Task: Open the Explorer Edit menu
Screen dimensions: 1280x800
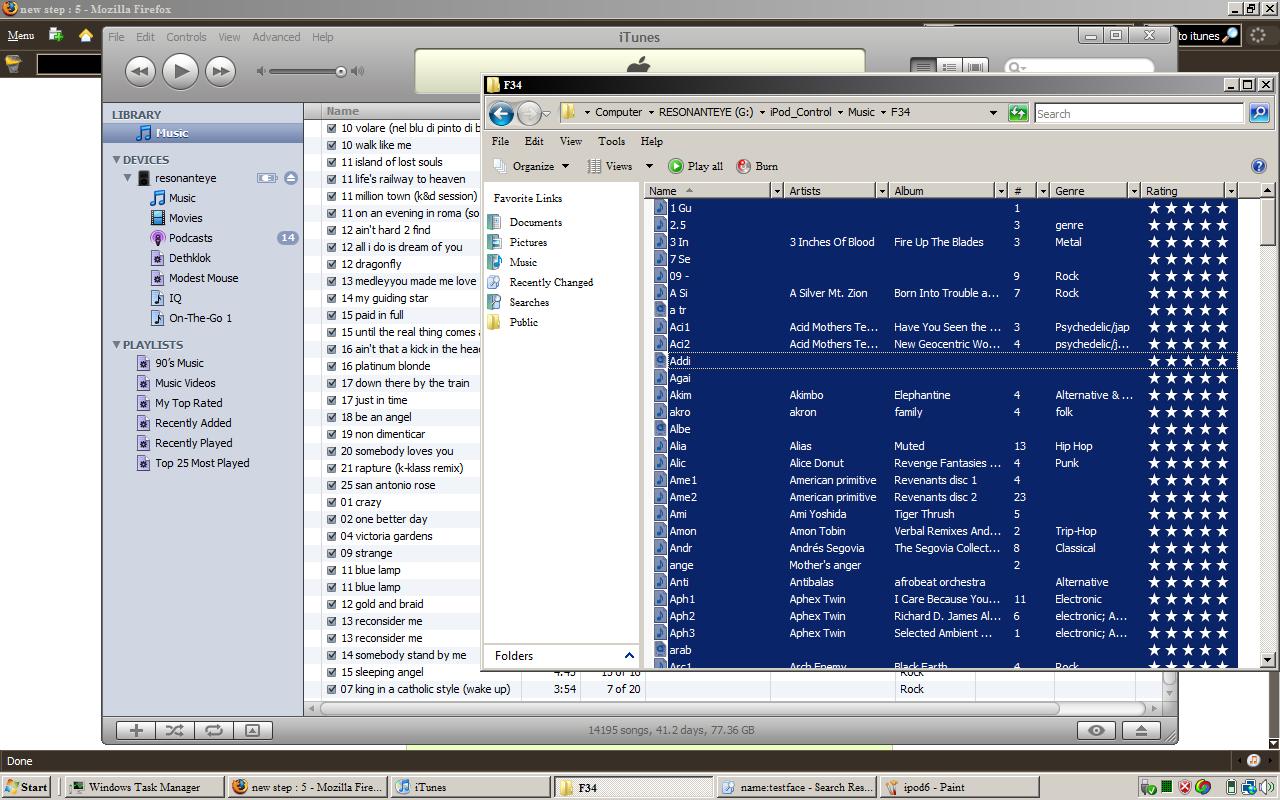Action: 534,141
